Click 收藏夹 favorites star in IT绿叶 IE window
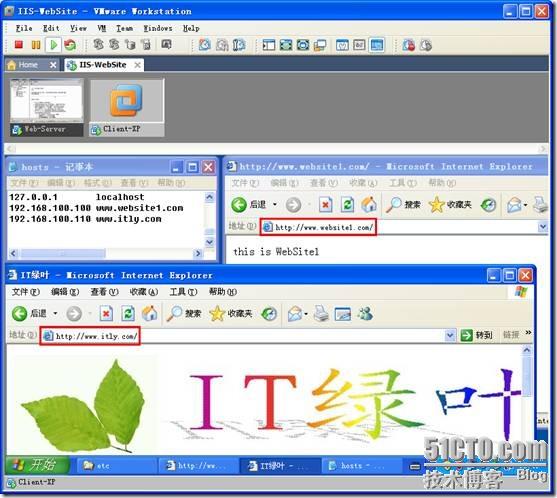 click(231, 314)
